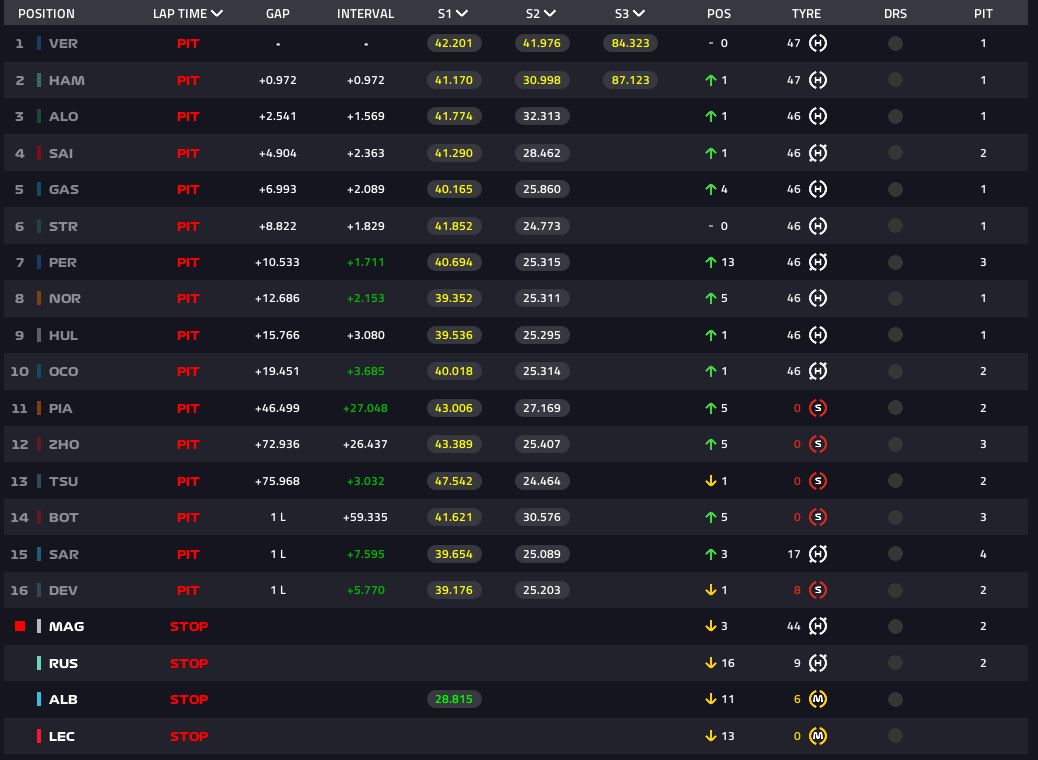The image size is (1038, 760).
Task: Click the soft tyre icon for DEV
Action: (x=818, y=590)
